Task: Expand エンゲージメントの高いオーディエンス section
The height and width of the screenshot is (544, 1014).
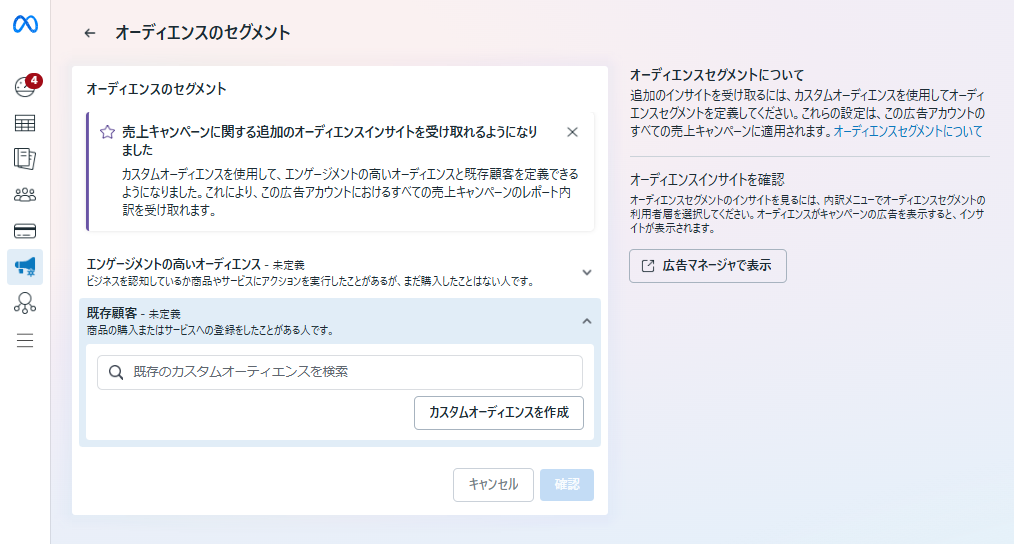Action: point(586,272)
